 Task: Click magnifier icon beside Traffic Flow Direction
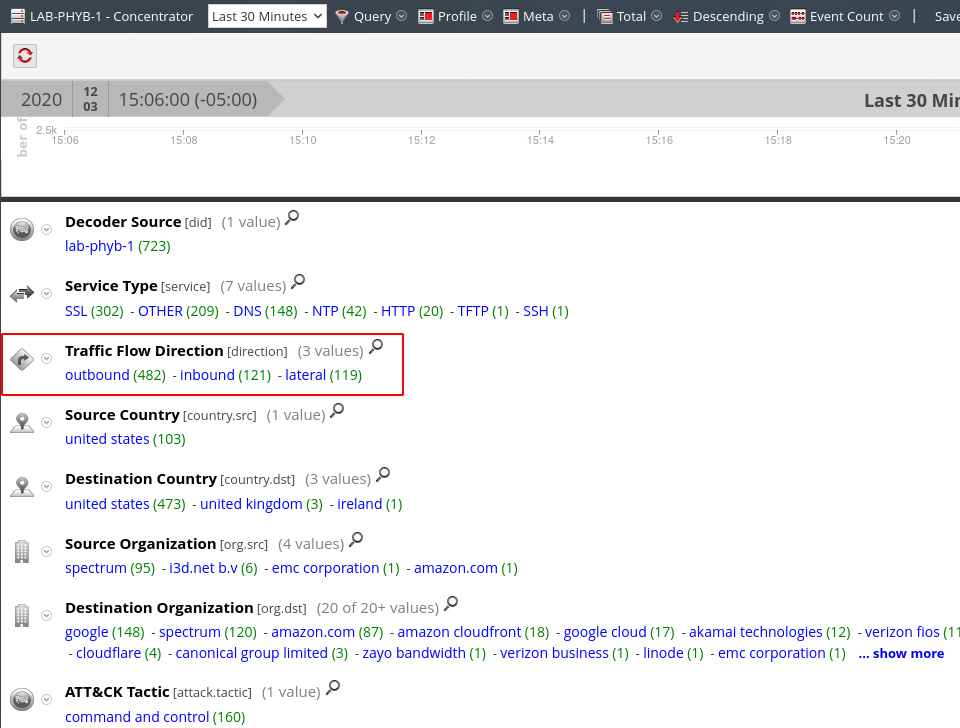click(376, 347)
